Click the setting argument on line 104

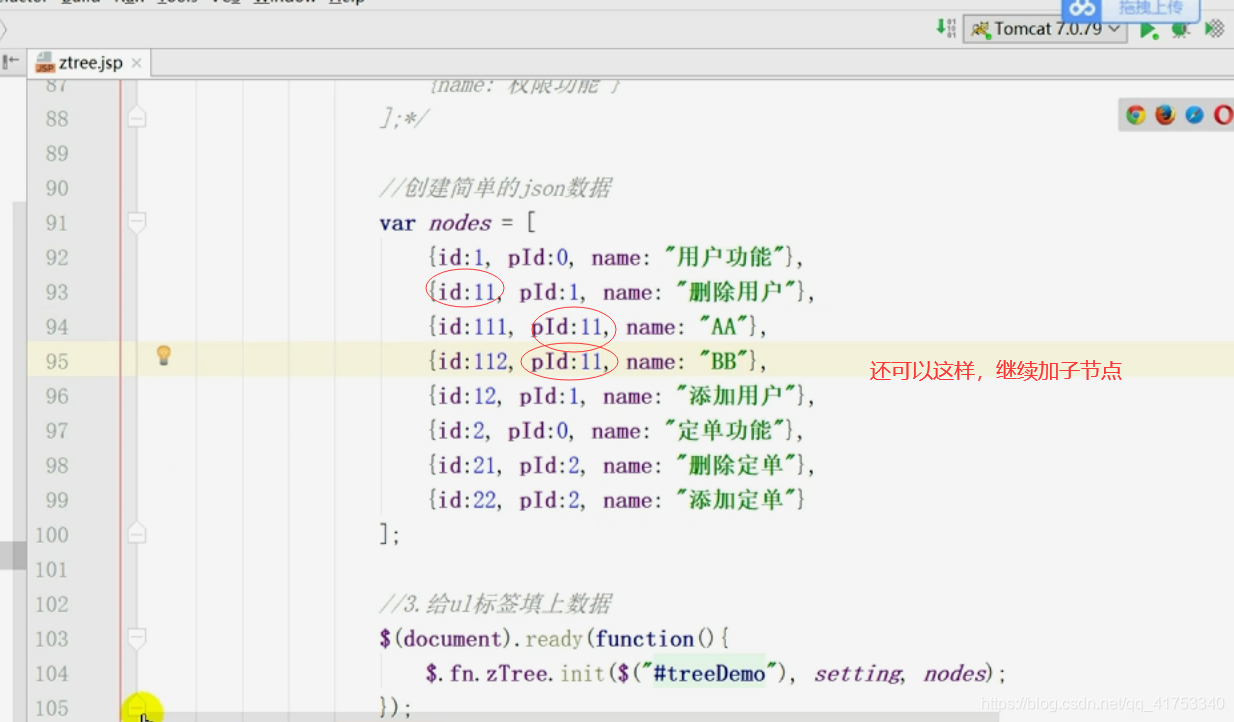[x=856, y=674]
